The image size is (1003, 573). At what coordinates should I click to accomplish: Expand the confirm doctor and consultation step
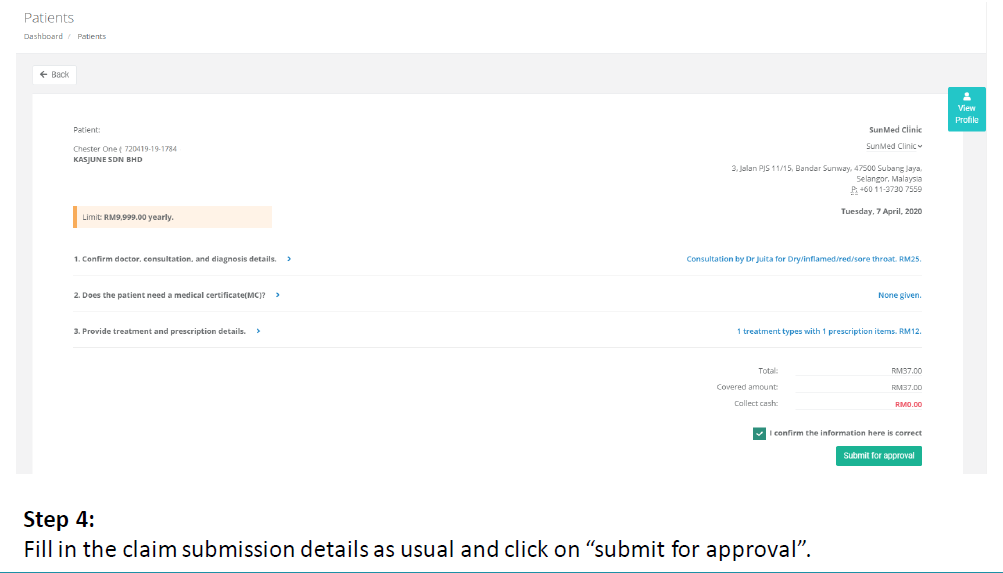(289, 259)
